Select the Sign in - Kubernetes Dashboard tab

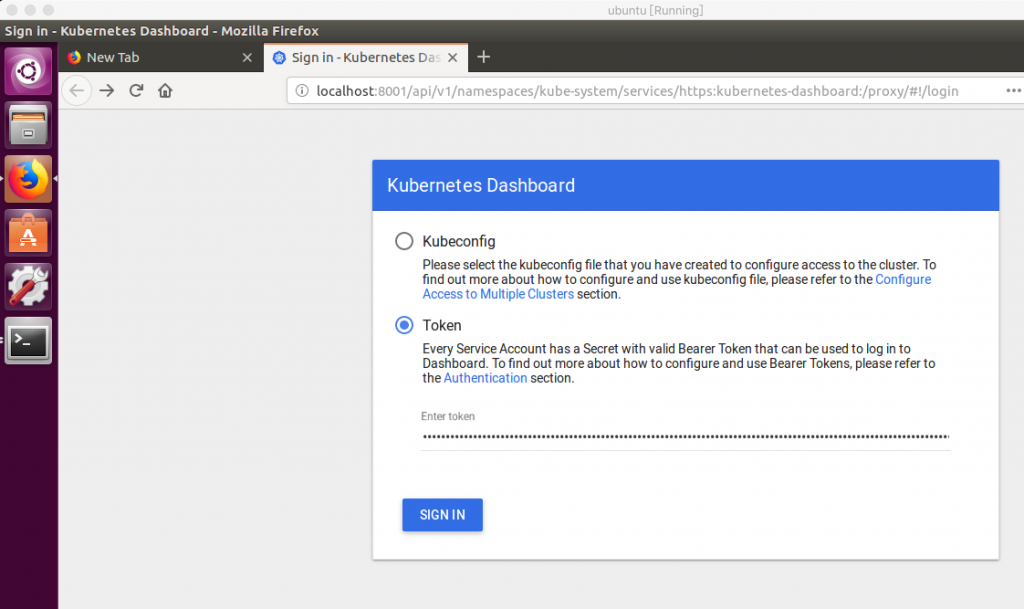pyautogui.click(x=366, y=57)
